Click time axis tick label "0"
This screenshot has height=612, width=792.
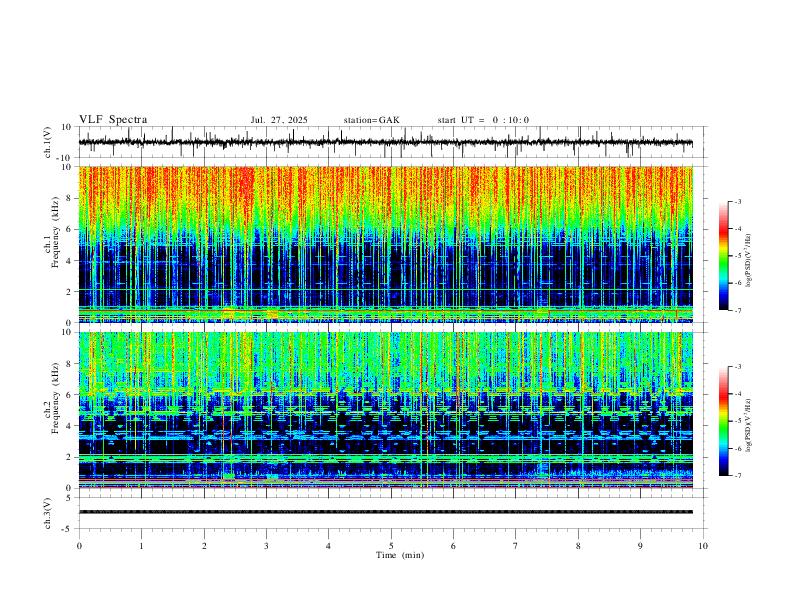[x=79, y=546]
